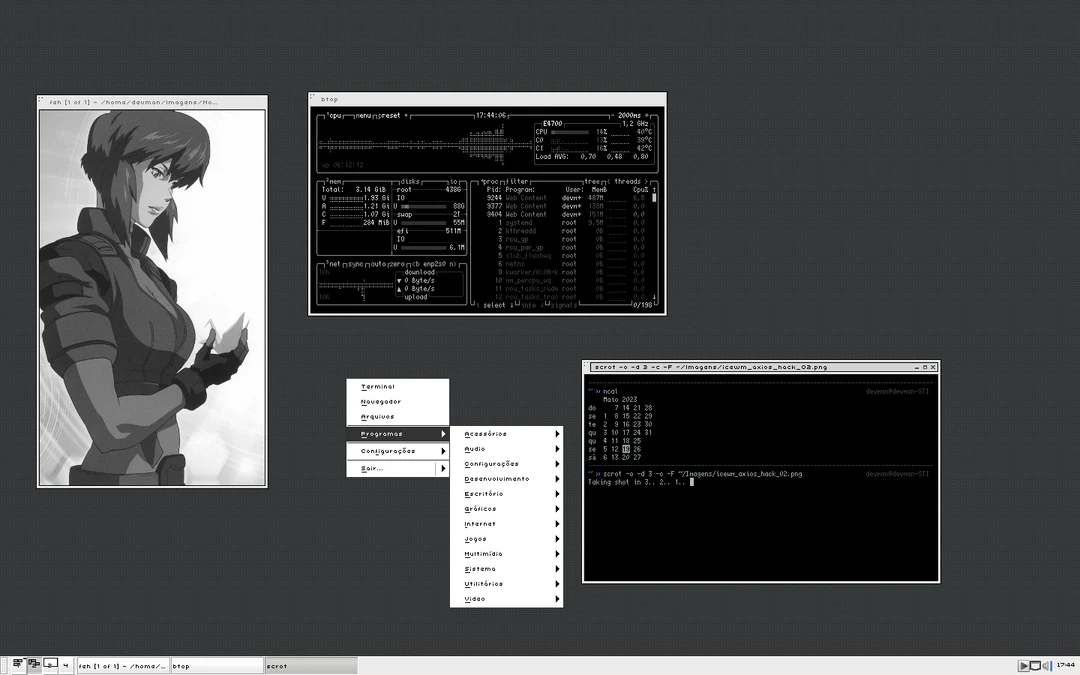The image size is (1080, 675).
Task: Click the 'filter' control in btop's process panel
Action: tap(516, 181)
